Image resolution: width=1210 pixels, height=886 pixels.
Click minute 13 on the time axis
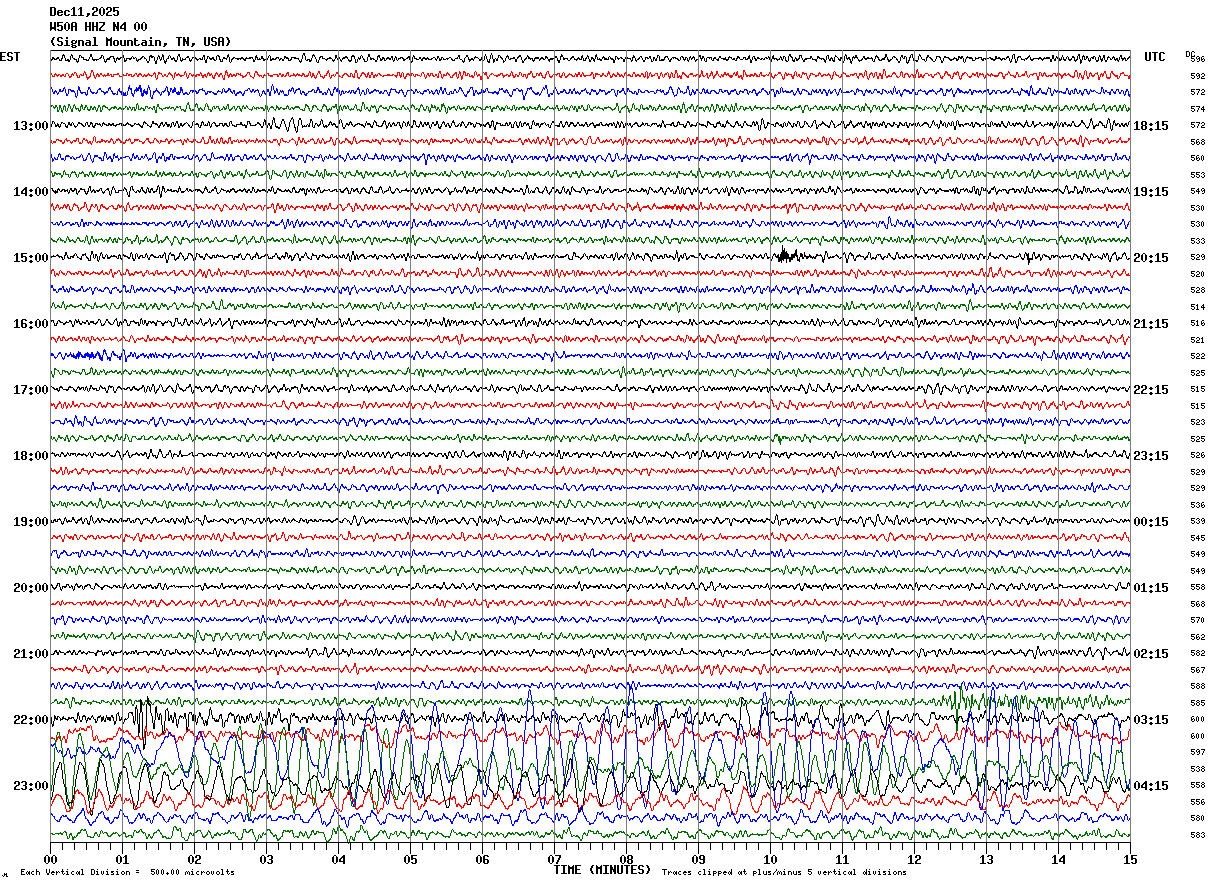point(986,859)
